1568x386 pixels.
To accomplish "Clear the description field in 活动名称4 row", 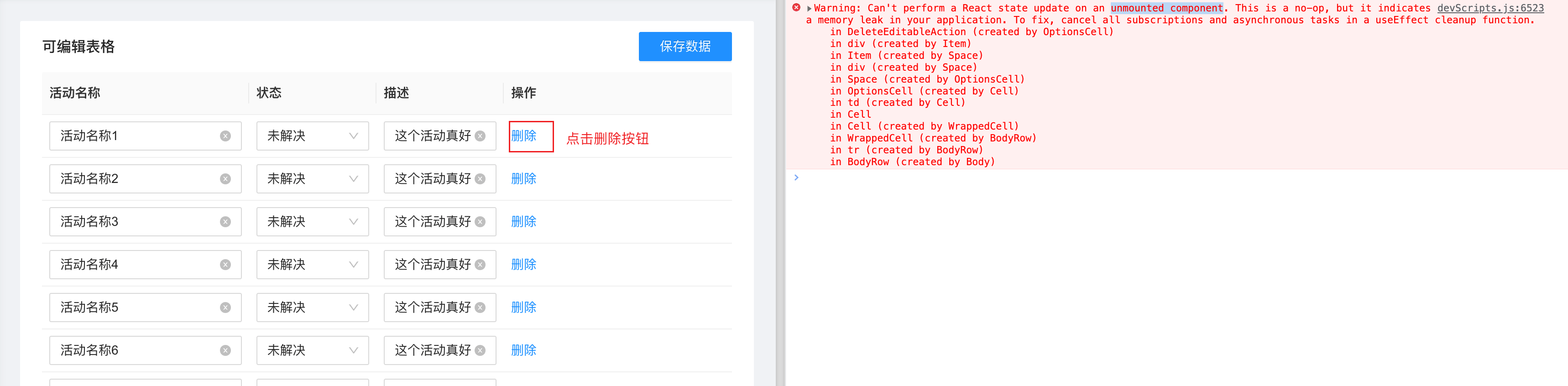I will [x=480, y=264].
